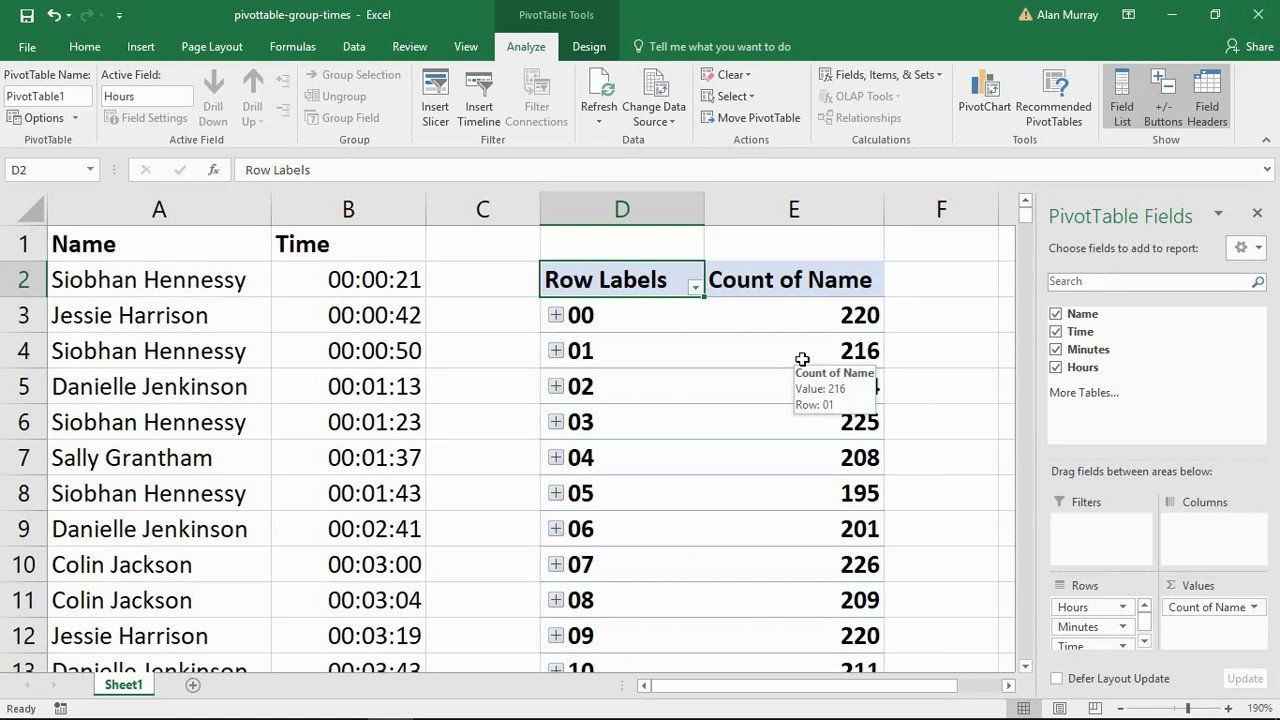This screenshot has width=1280, height=720.
Task: Open the Count of Name value dropdown
Action: pyautogui.click(x=1253, y=607)
